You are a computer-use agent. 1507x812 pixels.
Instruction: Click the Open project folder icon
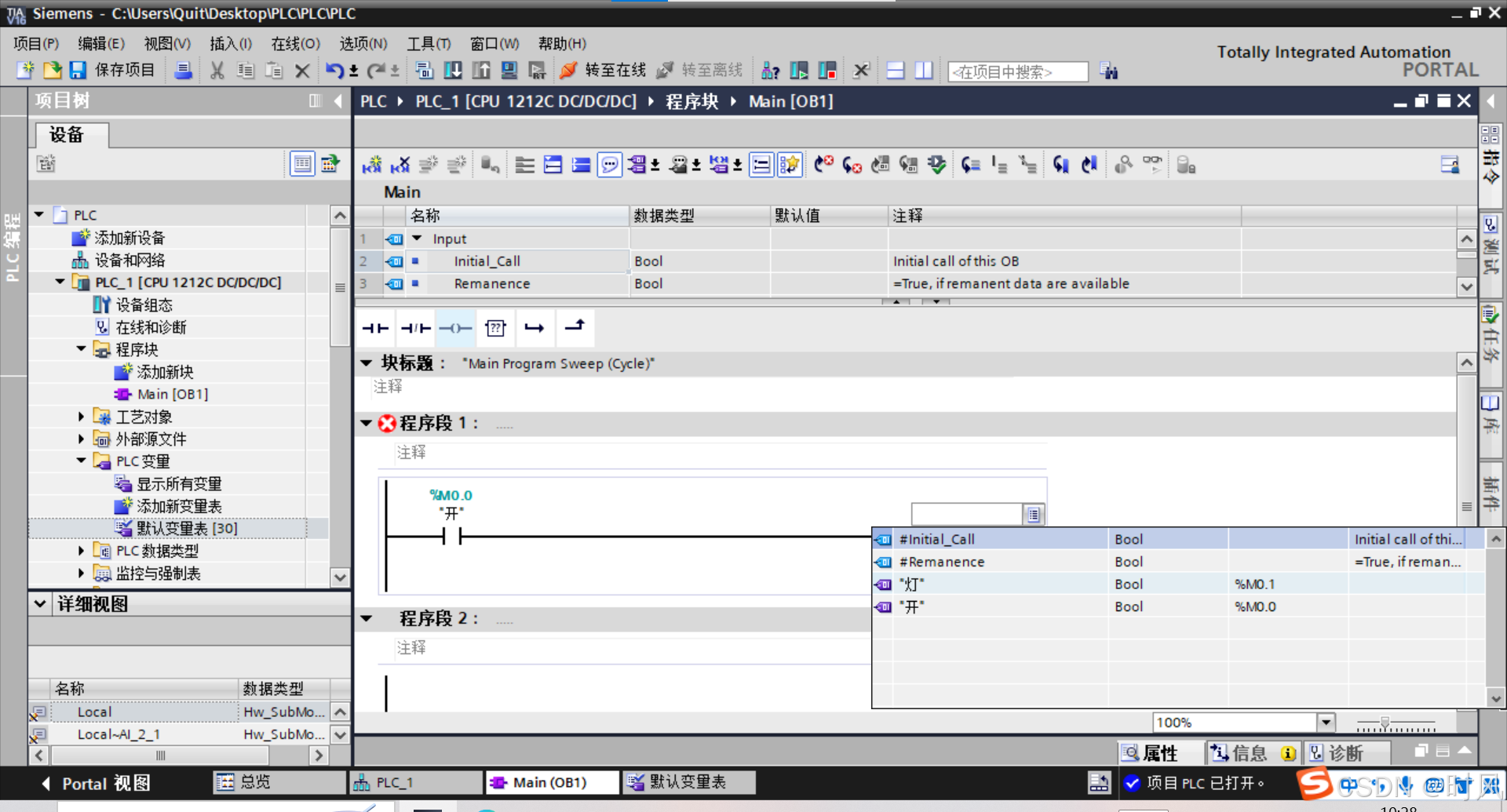(52, 71)
